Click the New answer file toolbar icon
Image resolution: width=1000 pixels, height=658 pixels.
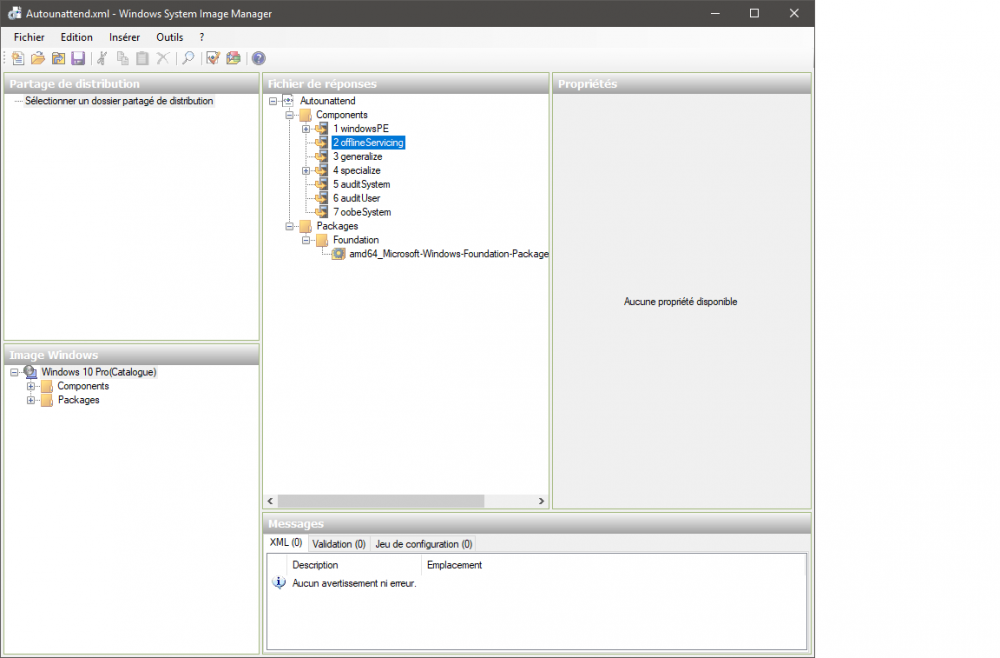point(18,58)
